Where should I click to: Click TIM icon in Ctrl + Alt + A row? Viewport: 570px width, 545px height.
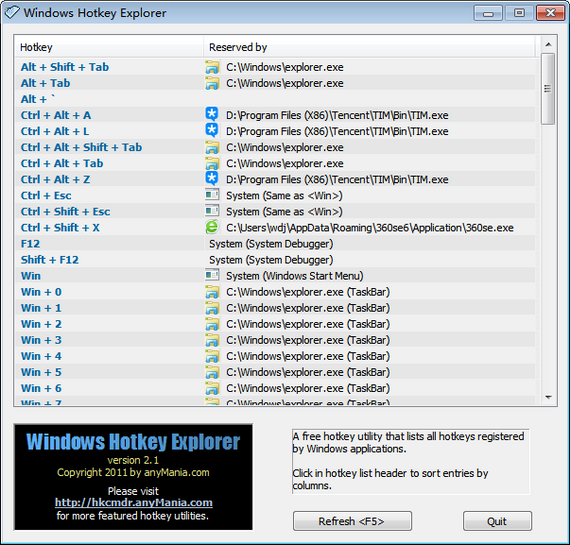212,115
